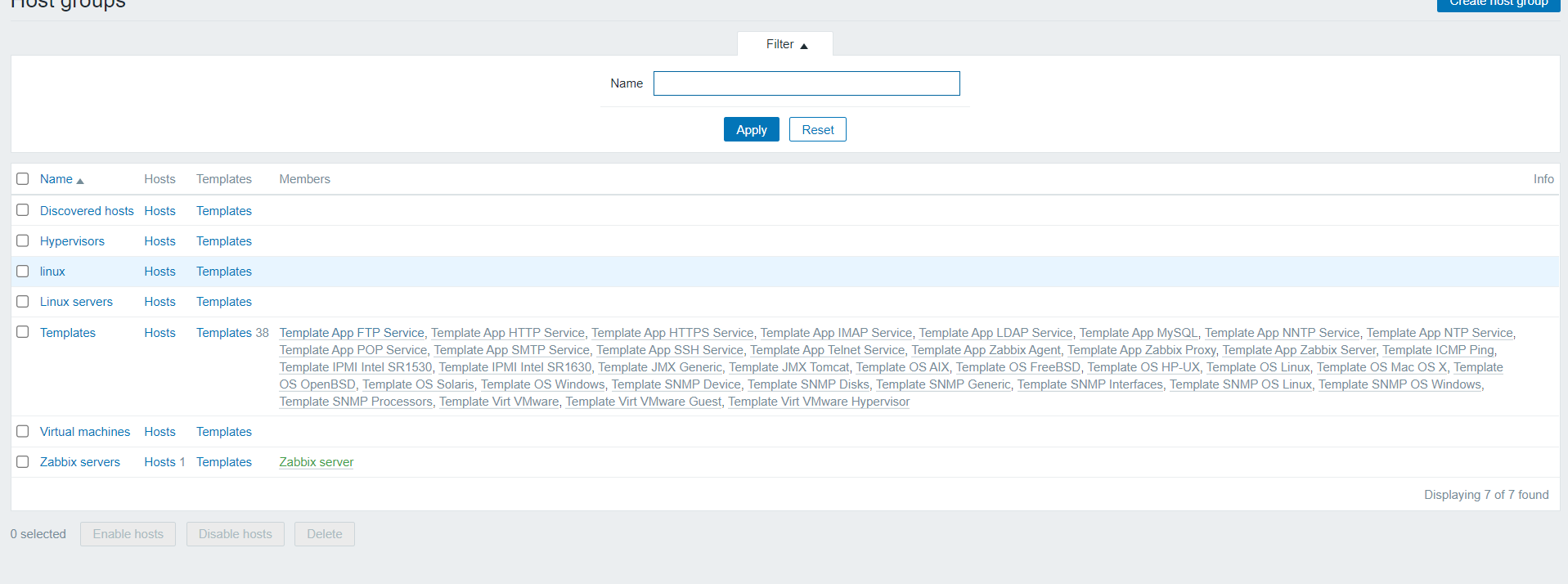Open Template App NNTP Service
This screenshot has height=584, width=1568.
coord(1282,333)
